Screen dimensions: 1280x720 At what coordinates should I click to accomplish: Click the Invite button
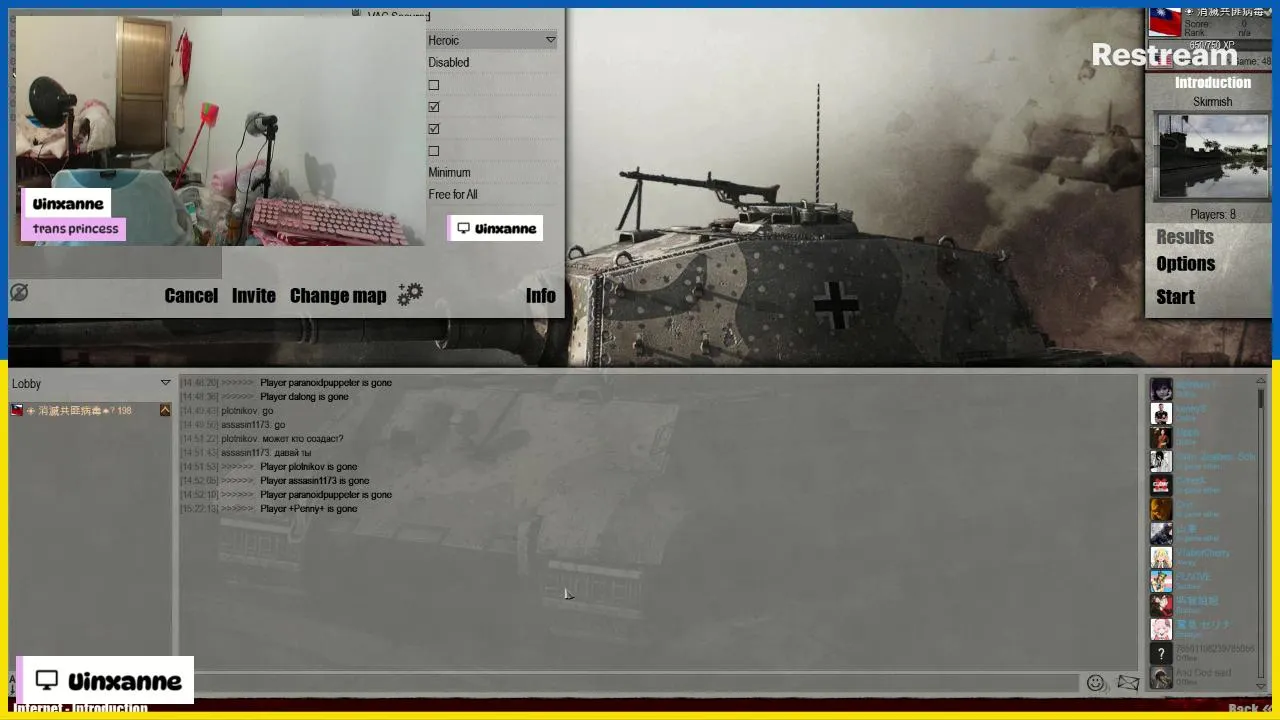(253, 295)
